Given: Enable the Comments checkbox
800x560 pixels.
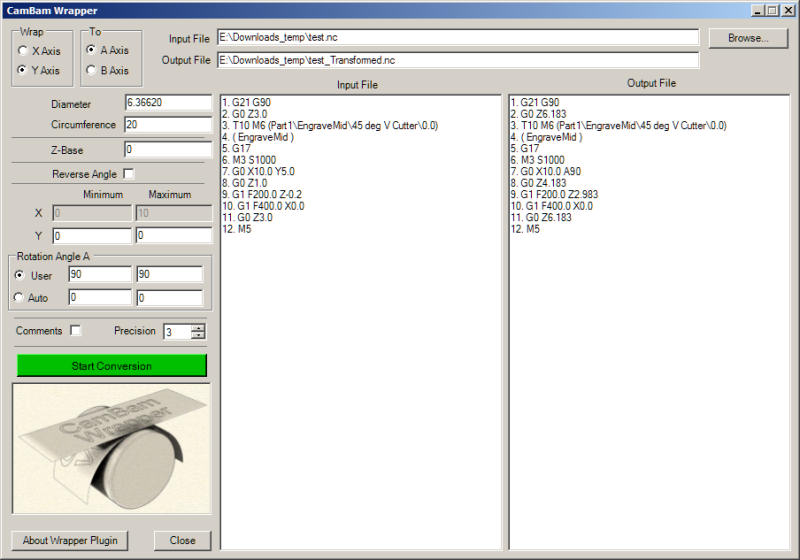Looking at the screenshot, I should [x=76, y=330].
